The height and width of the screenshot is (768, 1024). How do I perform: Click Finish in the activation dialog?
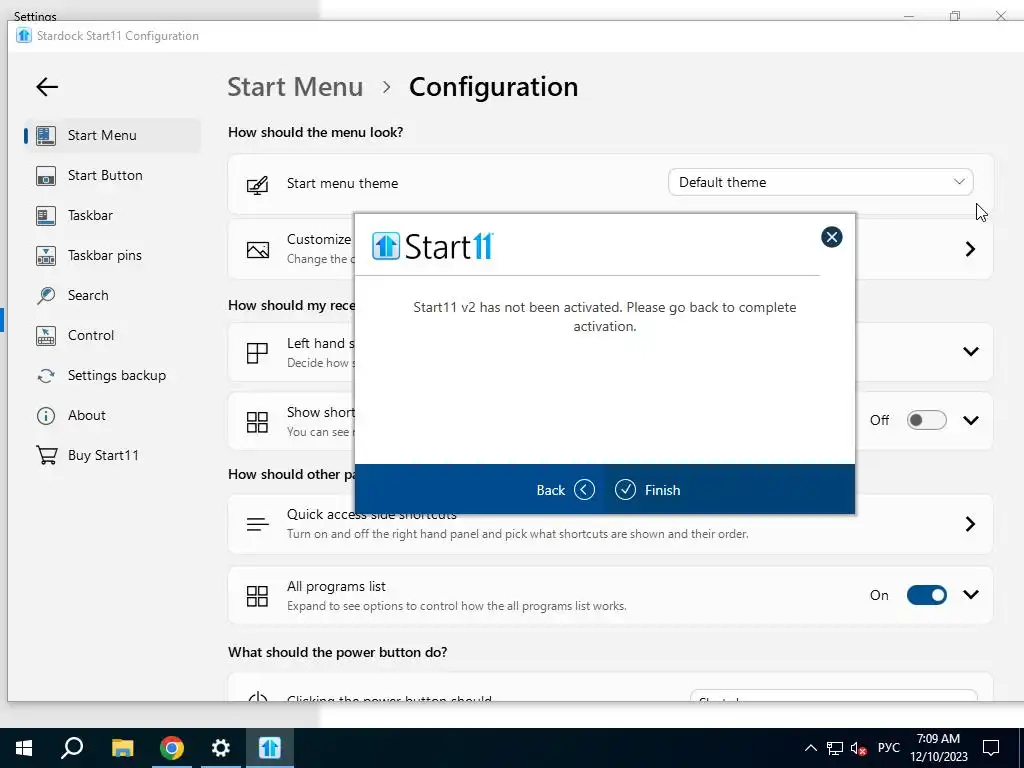[647, 490]
